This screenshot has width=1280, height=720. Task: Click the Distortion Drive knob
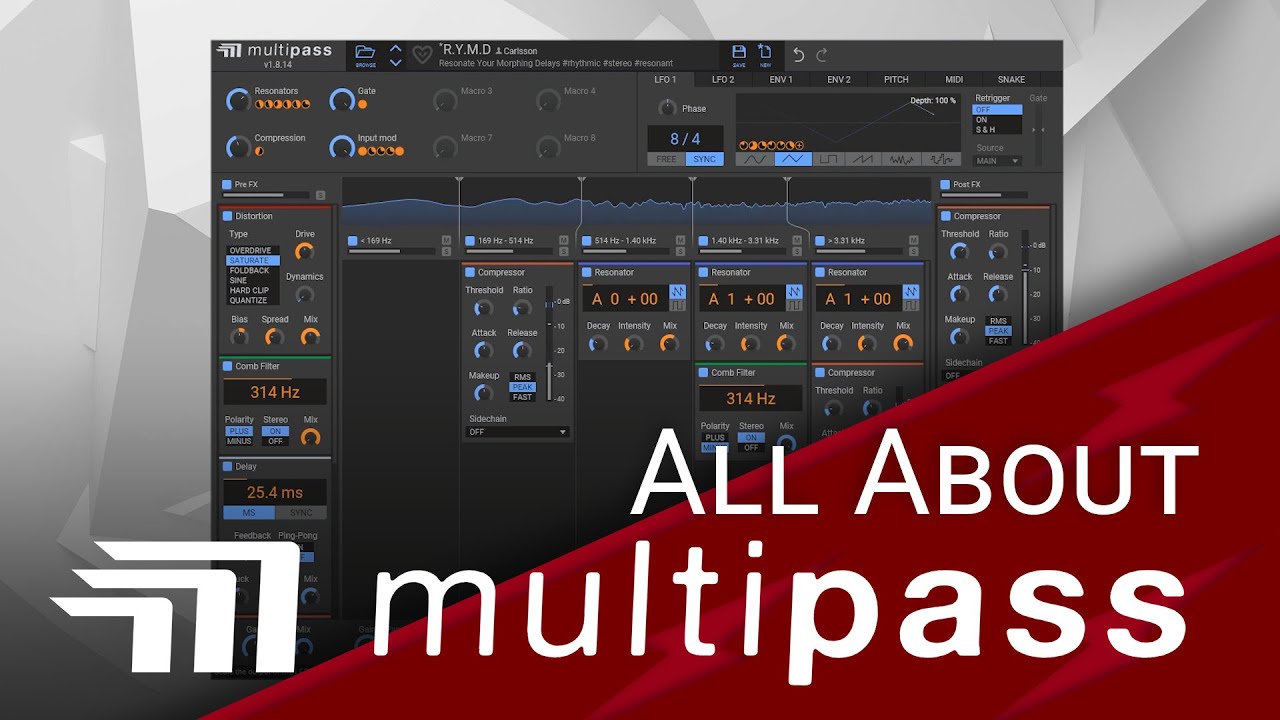(305, 252)
